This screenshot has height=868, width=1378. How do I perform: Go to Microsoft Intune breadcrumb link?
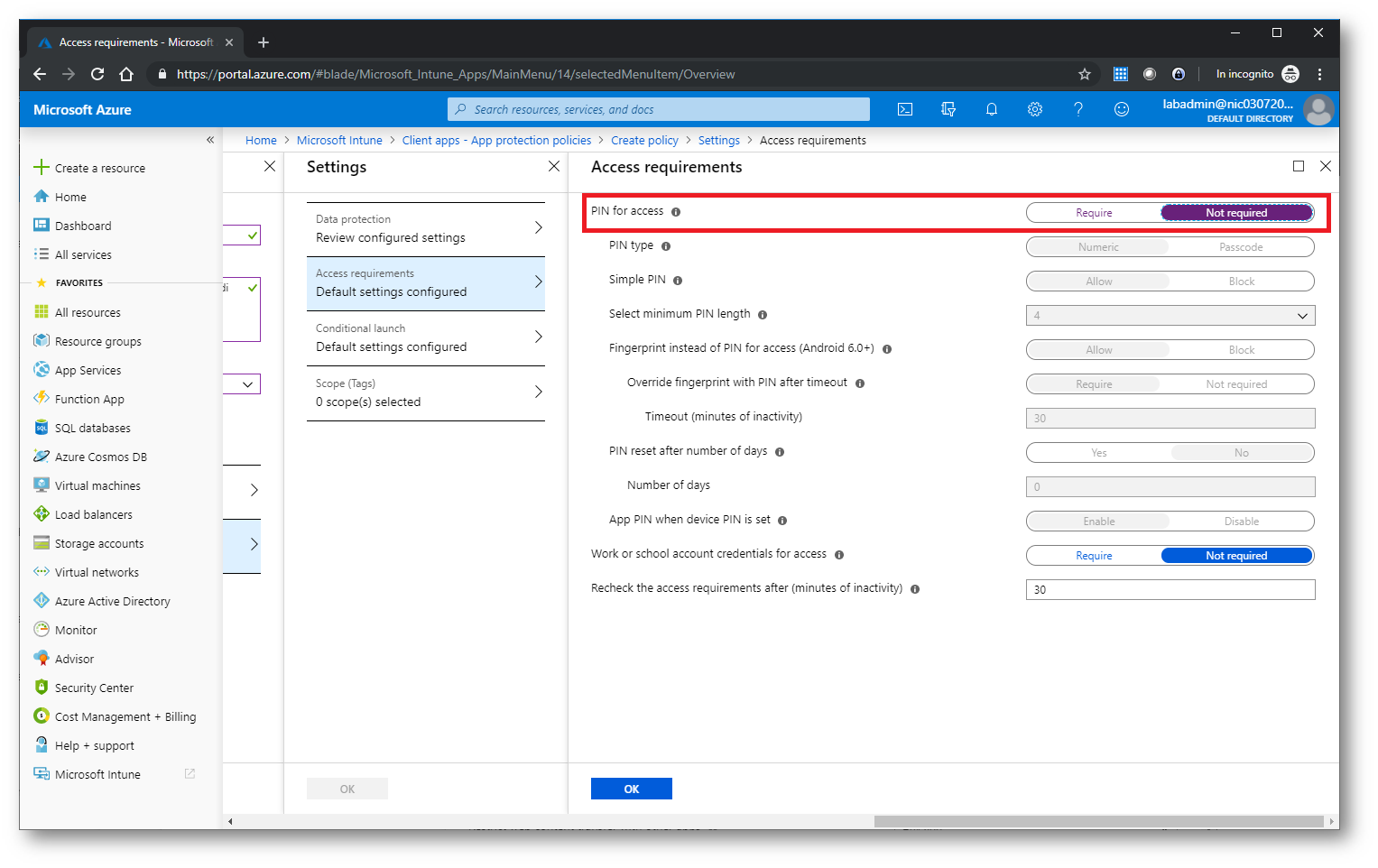pos(339,140)
